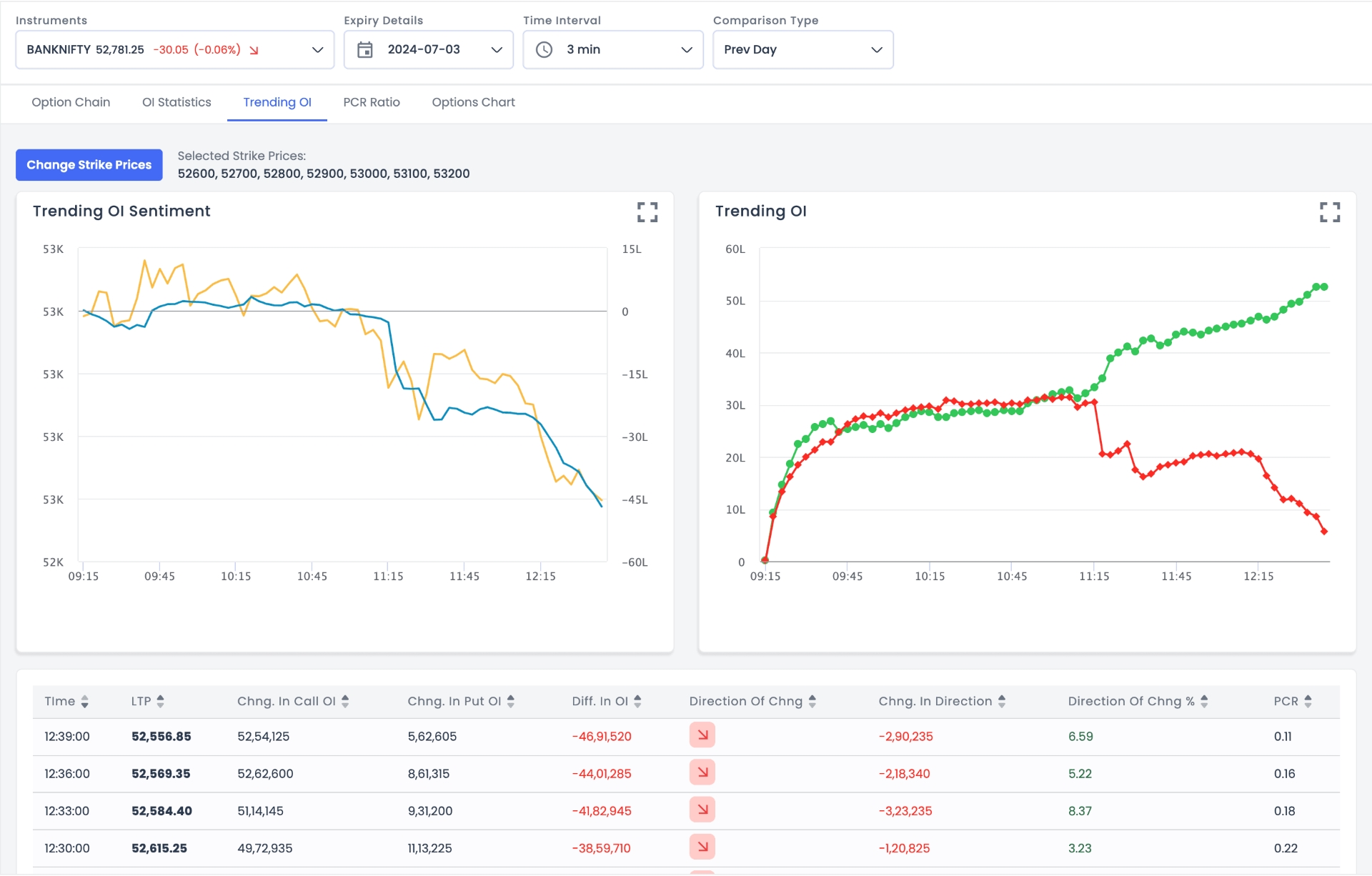
Task: Select the Options Chart view
Action: pyautogui.click(x=473, y=102)
